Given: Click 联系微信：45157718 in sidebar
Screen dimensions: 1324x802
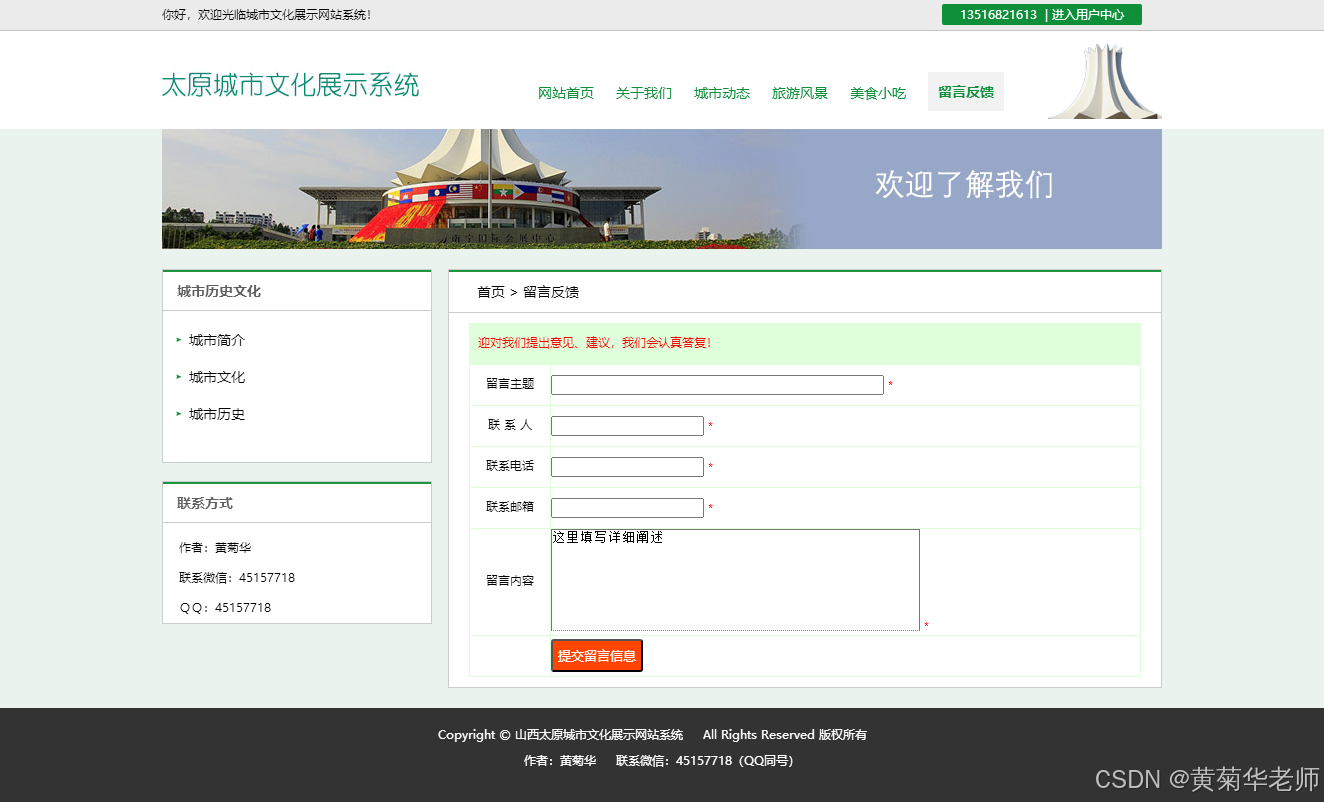Looking at the screenshot, I should click(x=237, y=578).
